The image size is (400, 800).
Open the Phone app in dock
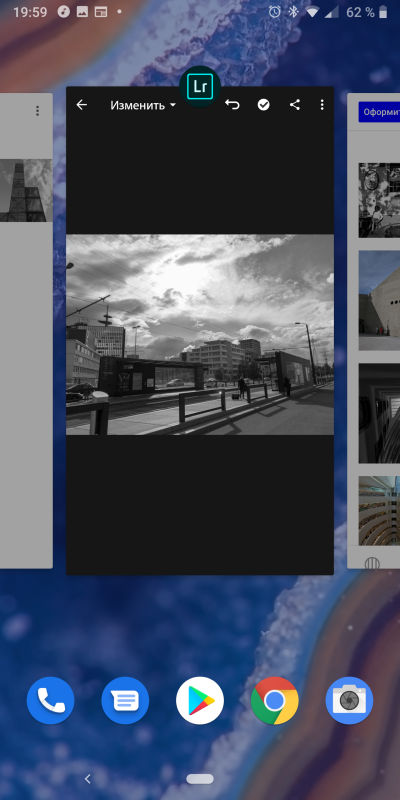[51, 701]
